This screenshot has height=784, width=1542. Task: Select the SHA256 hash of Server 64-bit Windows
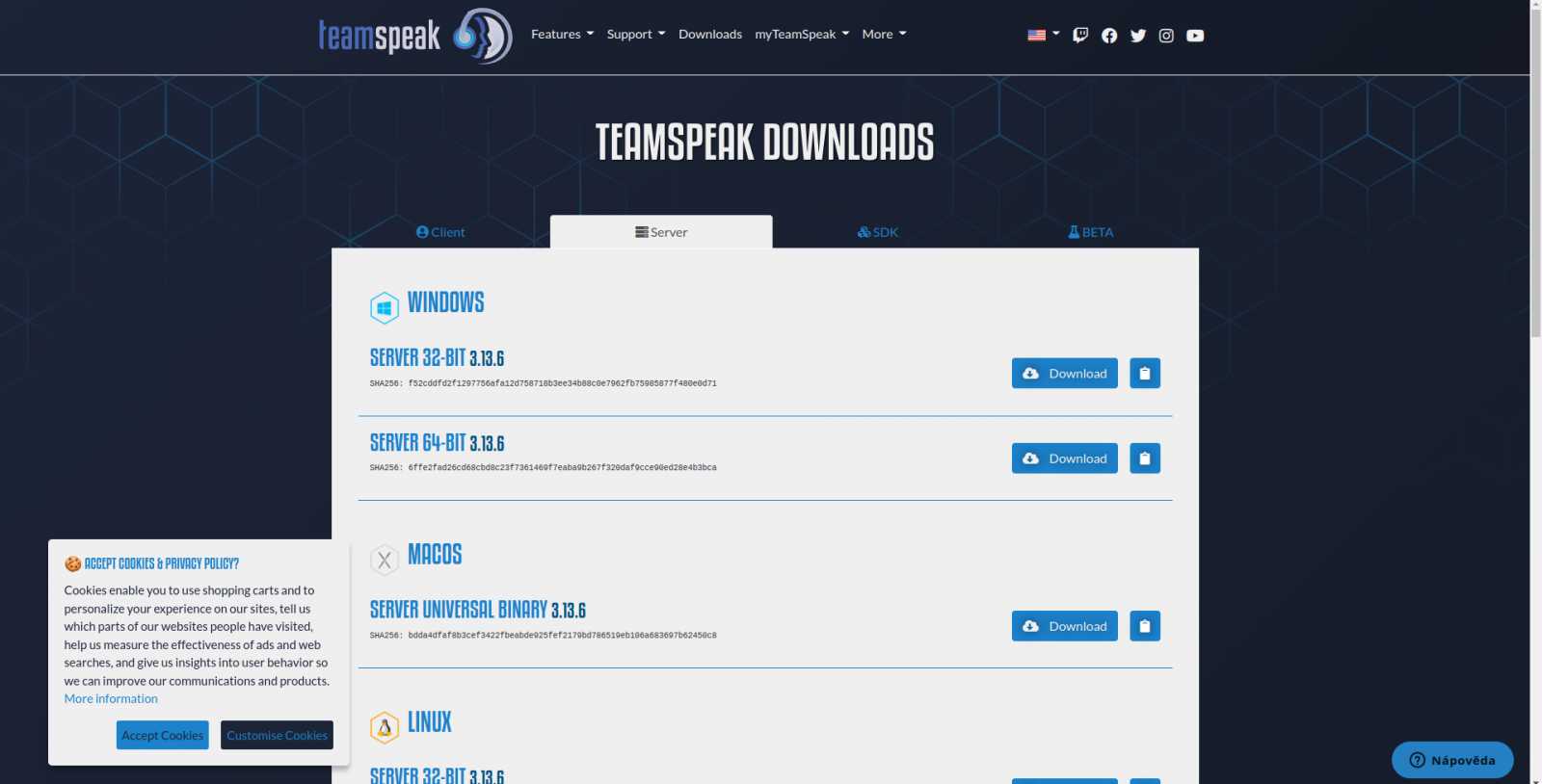[x=562, y=468]
